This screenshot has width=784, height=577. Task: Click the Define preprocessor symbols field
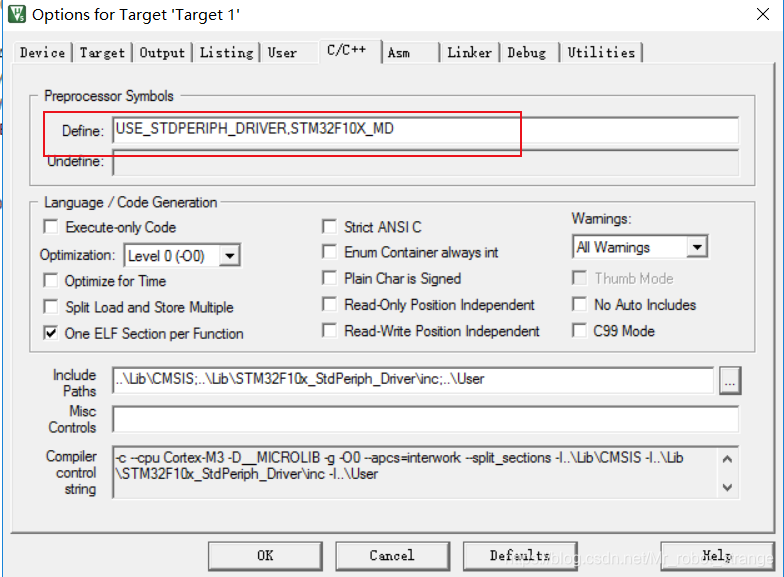[425, 130]
